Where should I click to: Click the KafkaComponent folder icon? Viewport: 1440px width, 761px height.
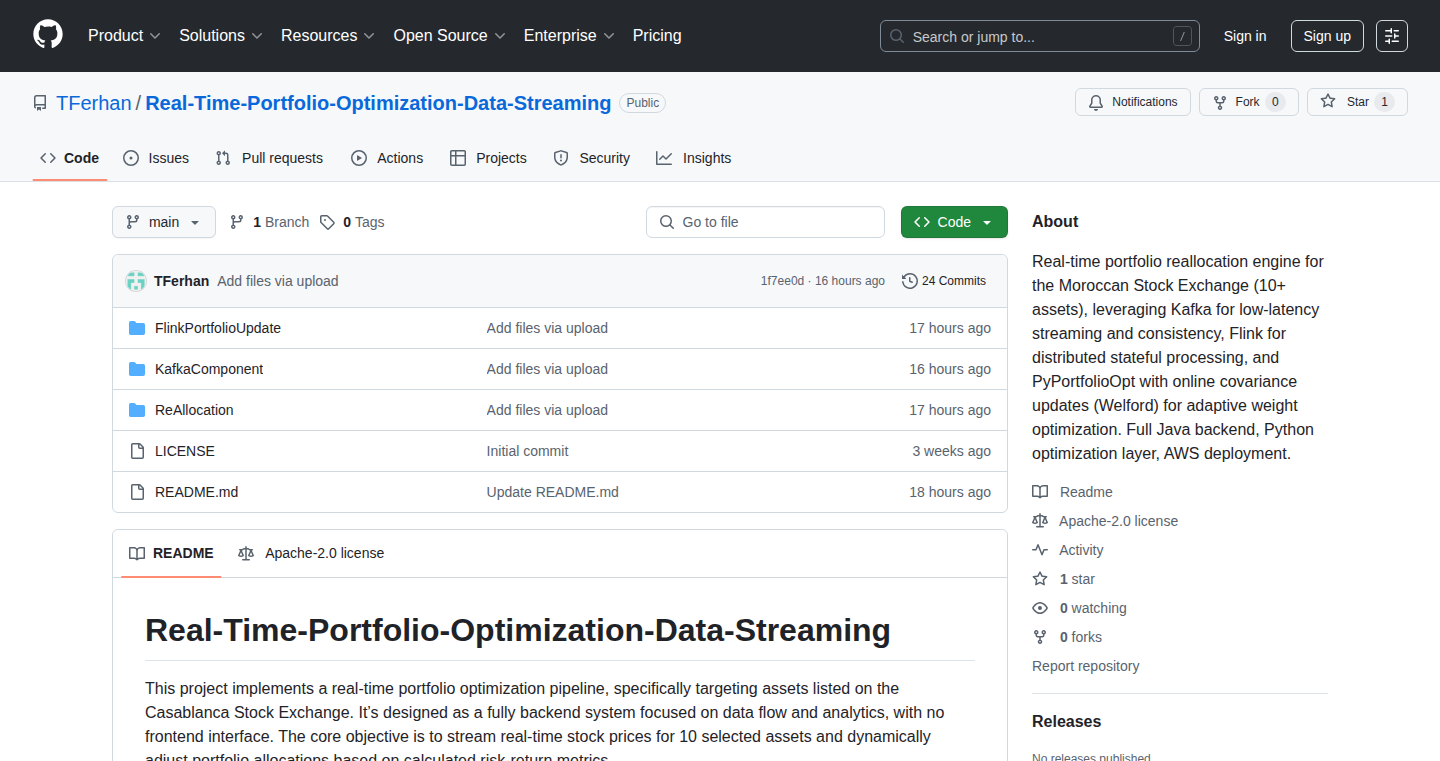tap(137, 369)
